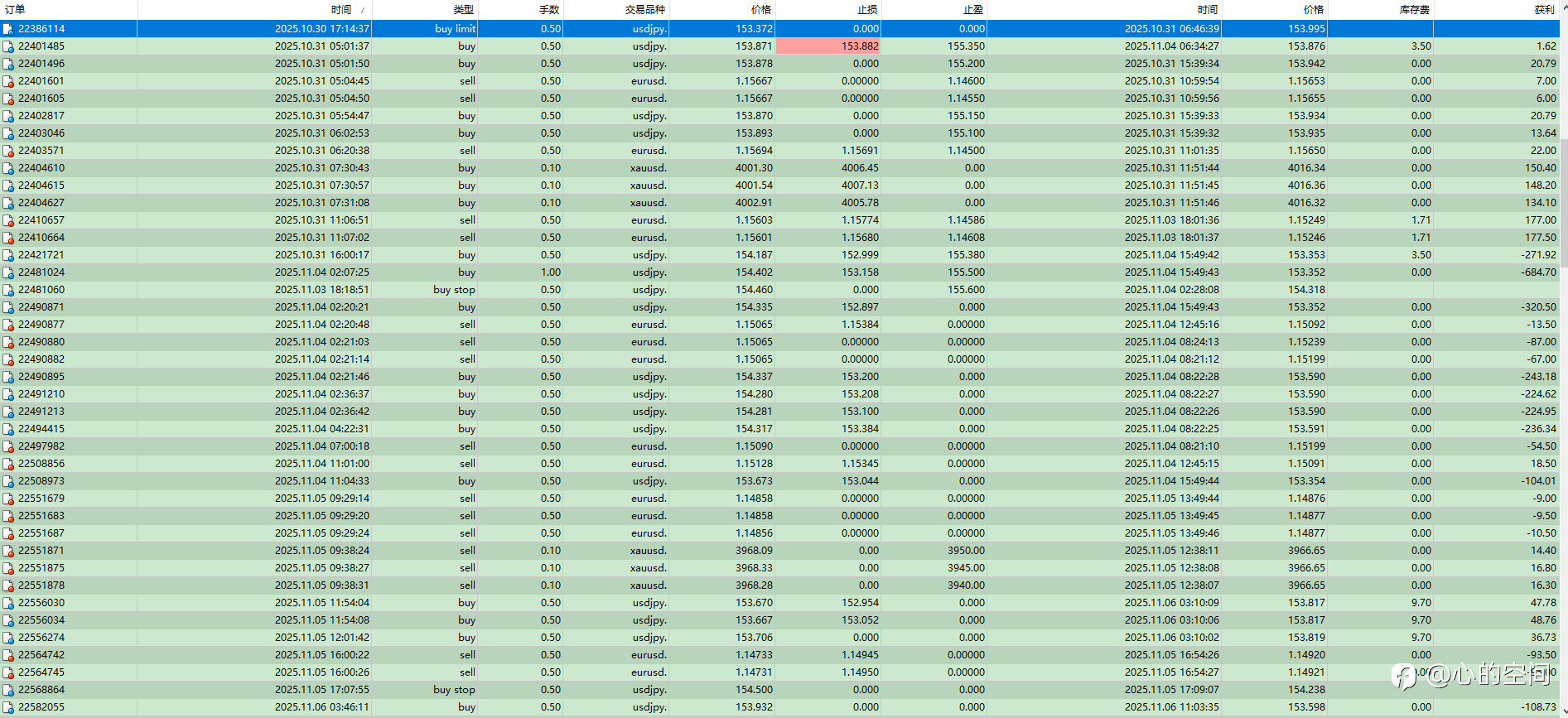Click the profit value 47.78
Image resolution: width=1568 pixels, height=718 pixels.
[x=1543, y=603]
